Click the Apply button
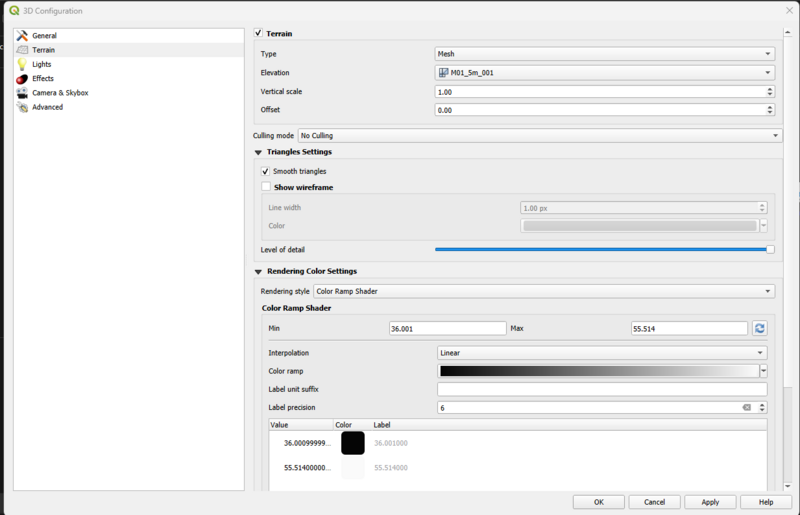 pos(710,502)
